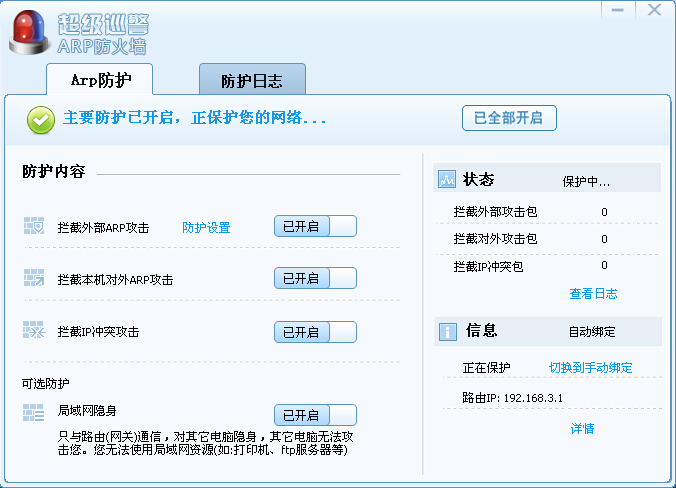Click the 拦截IP冲突攻击 icon

[34, 330]
